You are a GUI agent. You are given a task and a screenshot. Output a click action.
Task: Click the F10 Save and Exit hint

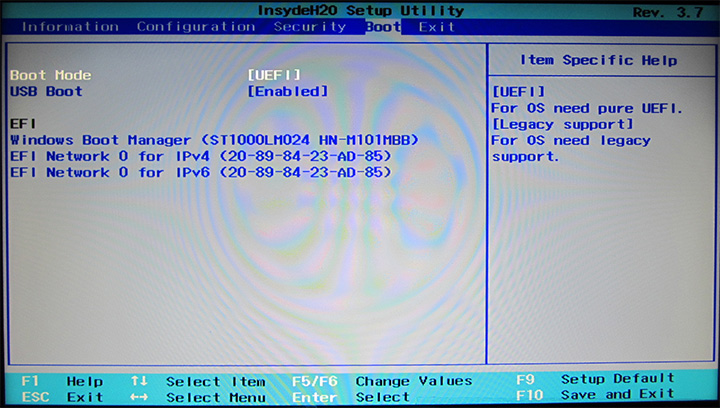tap(595, 394)
